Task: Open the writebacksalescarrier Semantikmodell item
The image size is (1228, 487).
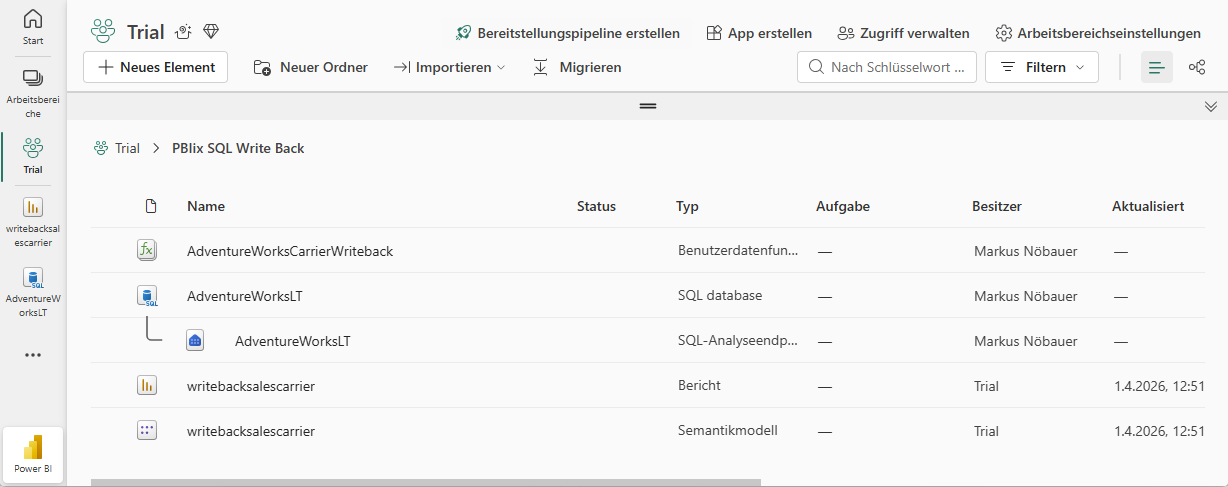Action: tap(251, 431)
